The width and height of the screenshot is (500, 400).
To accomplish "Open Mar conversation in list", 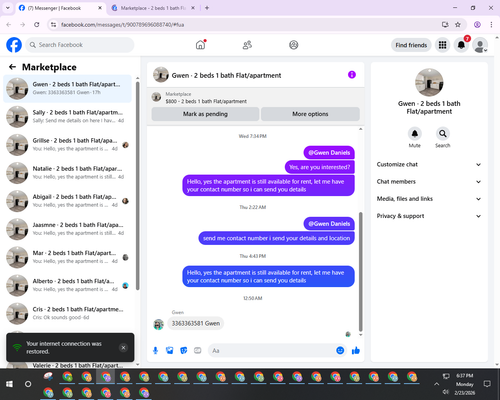I will point(68,257).
